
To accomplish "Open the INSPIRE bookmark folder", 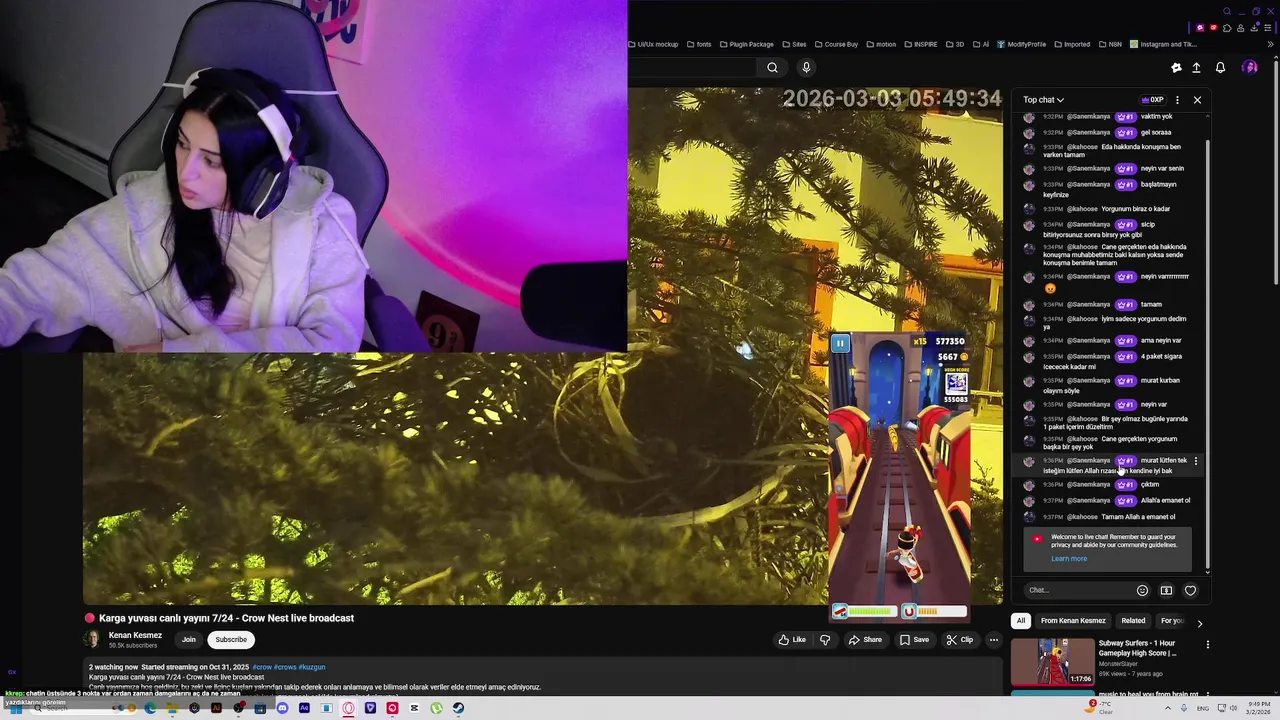I will click(921, 44).
